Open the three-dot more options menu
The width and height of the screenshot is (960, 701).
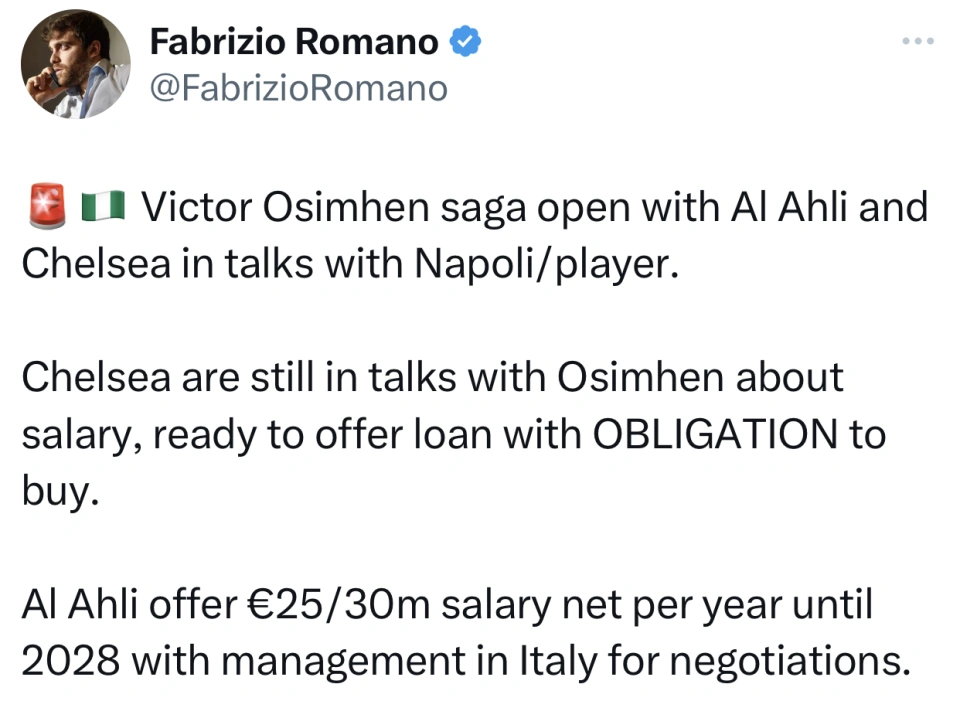[918, 41]
